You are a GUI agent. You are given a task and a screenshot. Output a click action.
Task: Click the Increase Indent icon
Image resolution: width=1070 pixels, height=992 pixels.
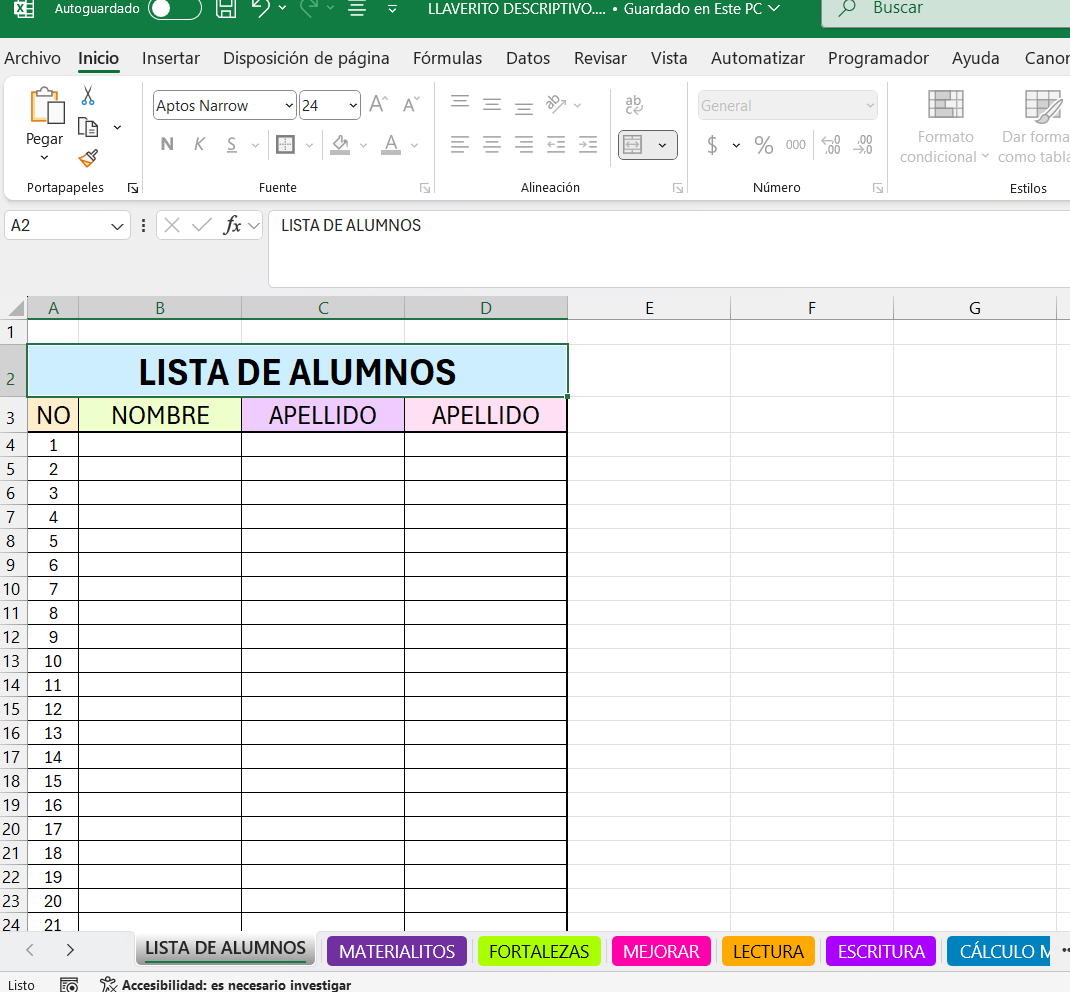tap(588, 146)
